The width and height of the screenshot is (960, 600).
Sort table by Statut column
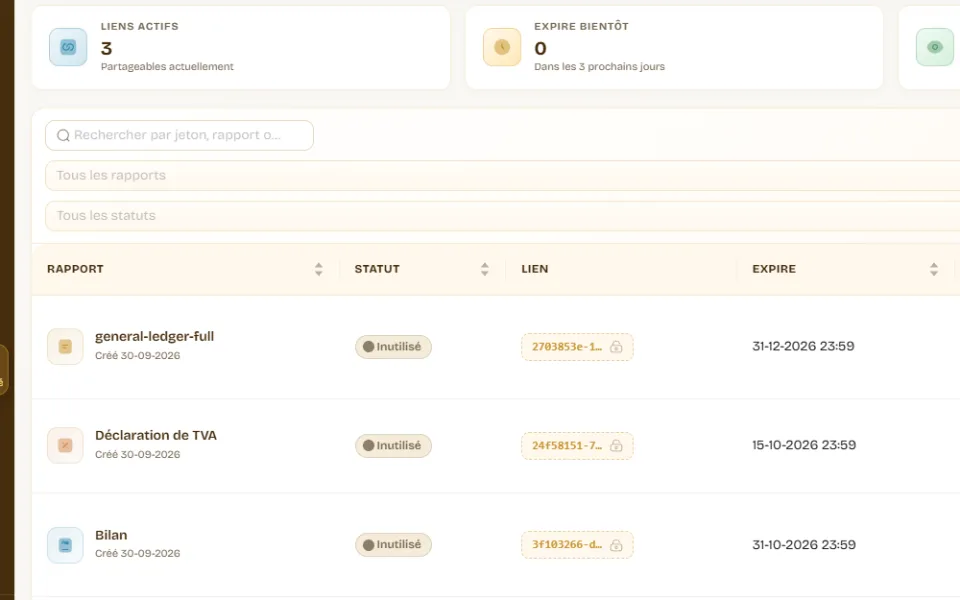click(x=484, y=269)
